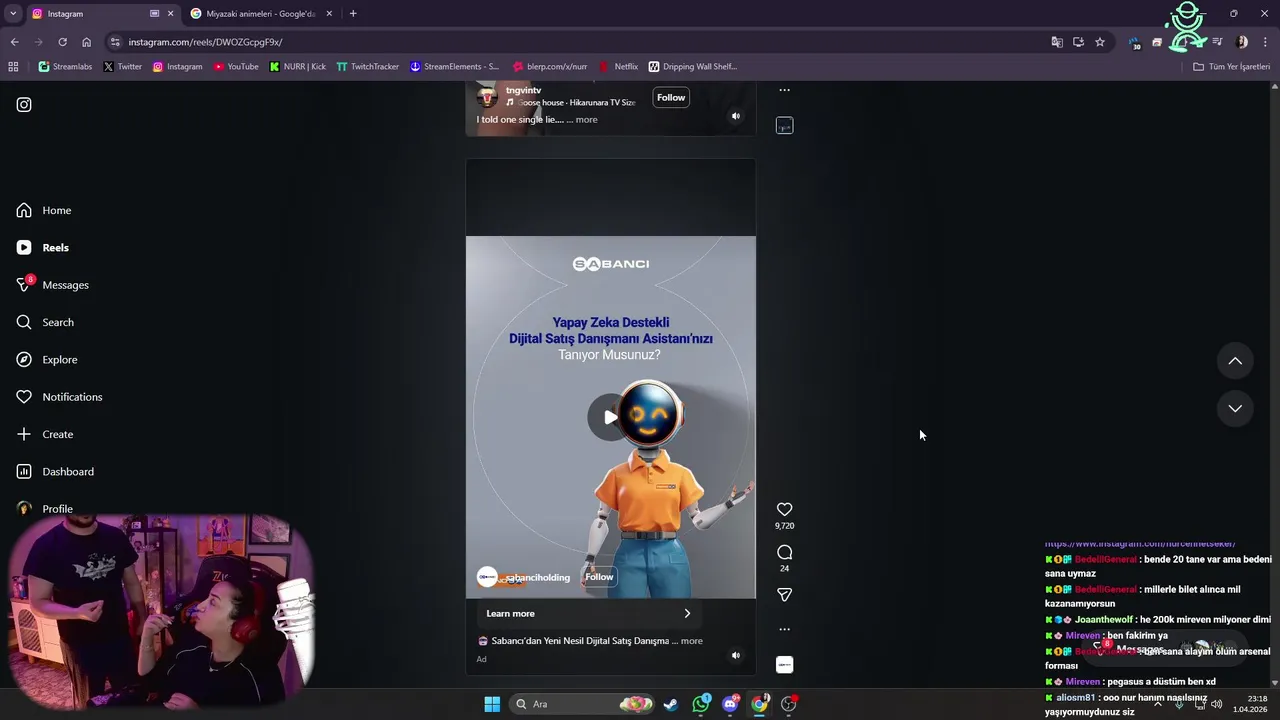
Task: Open the Instagram bookmark in bookmarks bar
Action: (177, 67)
